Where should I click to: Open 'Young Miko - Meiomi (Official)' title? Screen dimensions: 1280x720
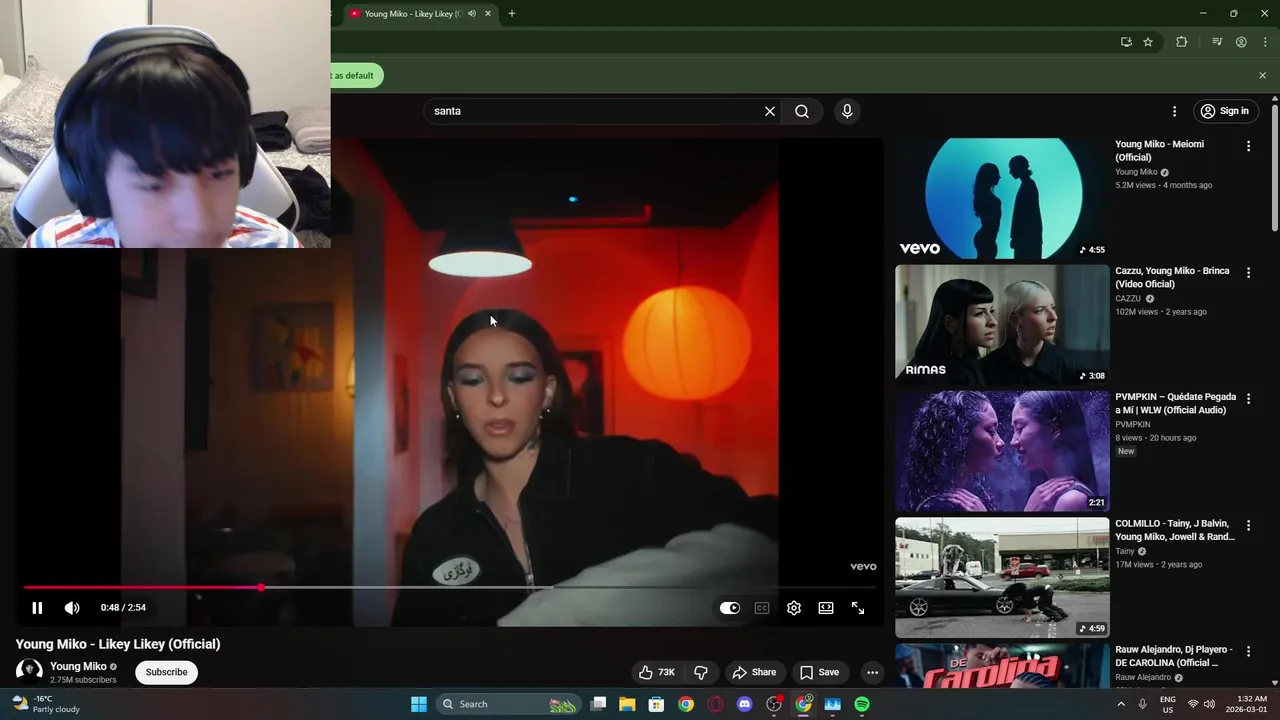(1160, 151)
